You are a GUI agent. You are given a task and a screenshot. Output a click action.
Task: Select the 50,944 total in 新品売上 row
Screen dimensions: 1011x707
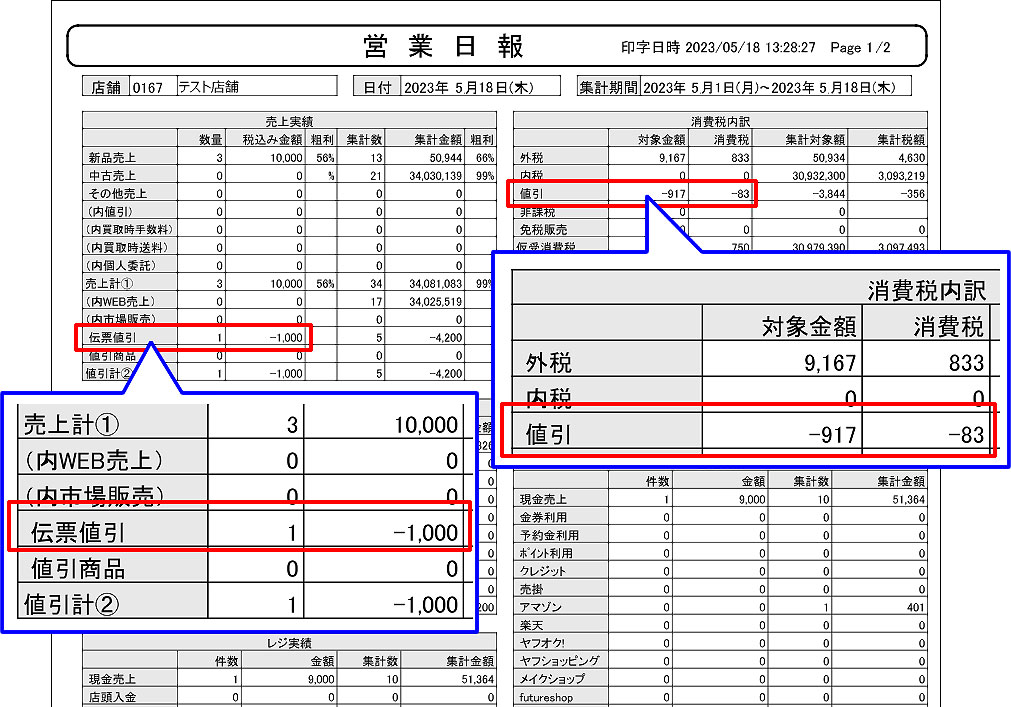446,158
